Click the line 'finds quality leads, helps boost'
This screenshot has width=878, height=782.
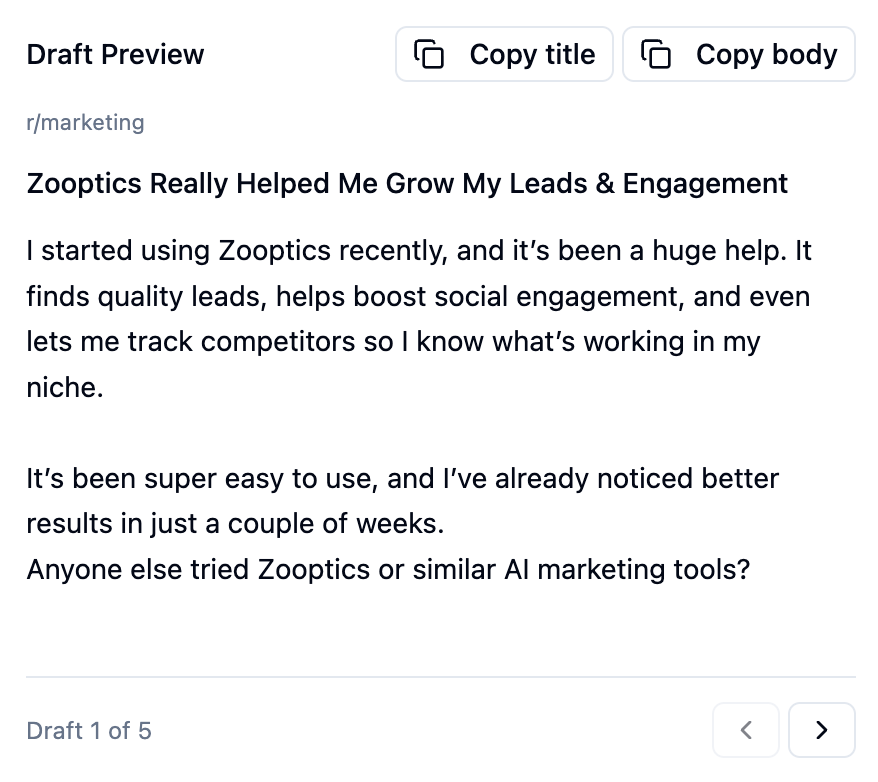tap(418, 296)
